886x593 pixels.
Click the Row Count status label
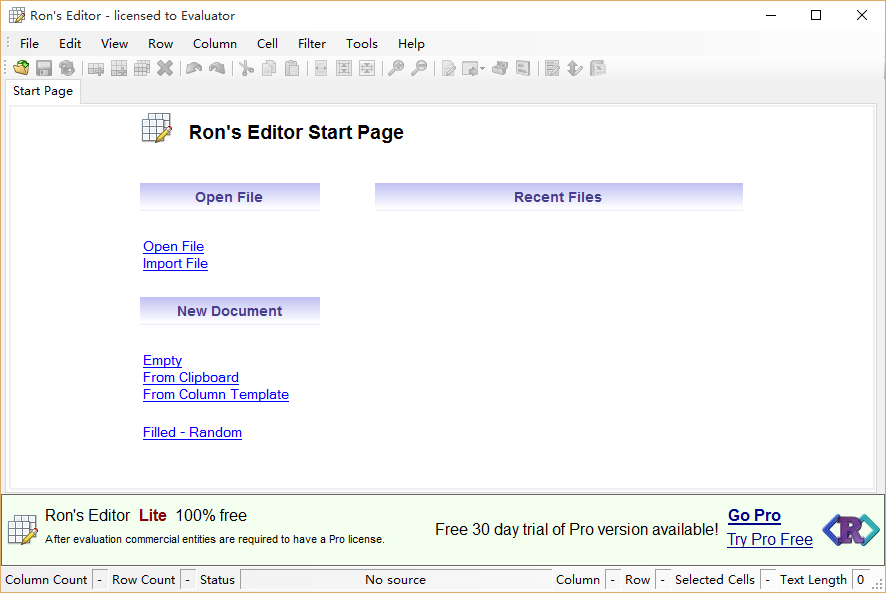[144, 579]
